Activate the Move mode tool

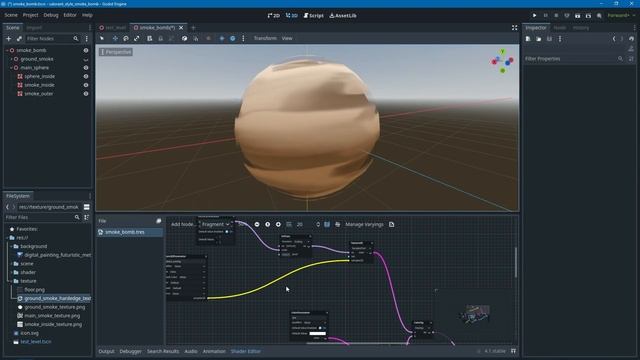[115, 38]
